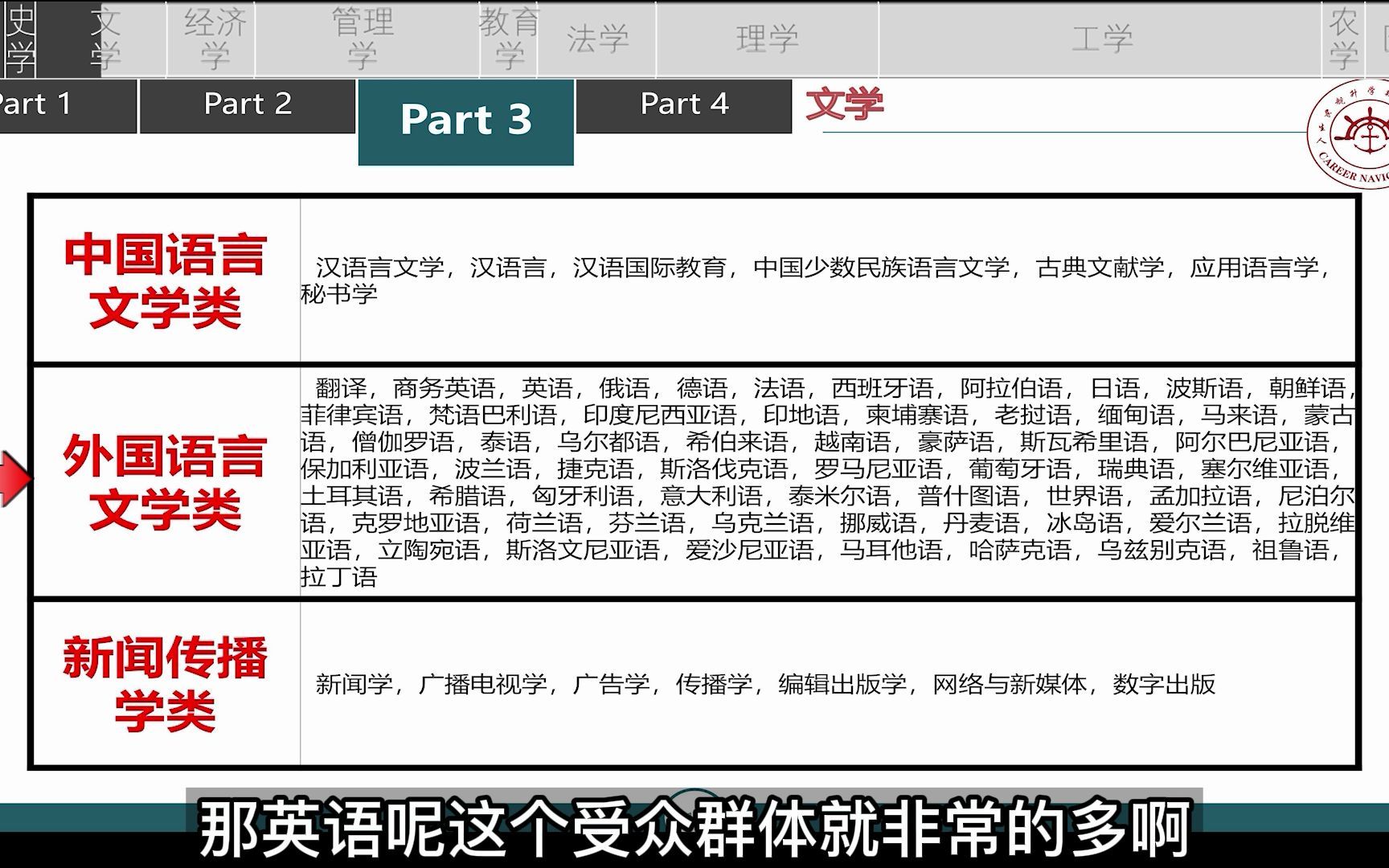This screenshot has width=1389, height=868.
Task: Click 编辑出版学 in journalism row
Action: click(x=842, y=684)
